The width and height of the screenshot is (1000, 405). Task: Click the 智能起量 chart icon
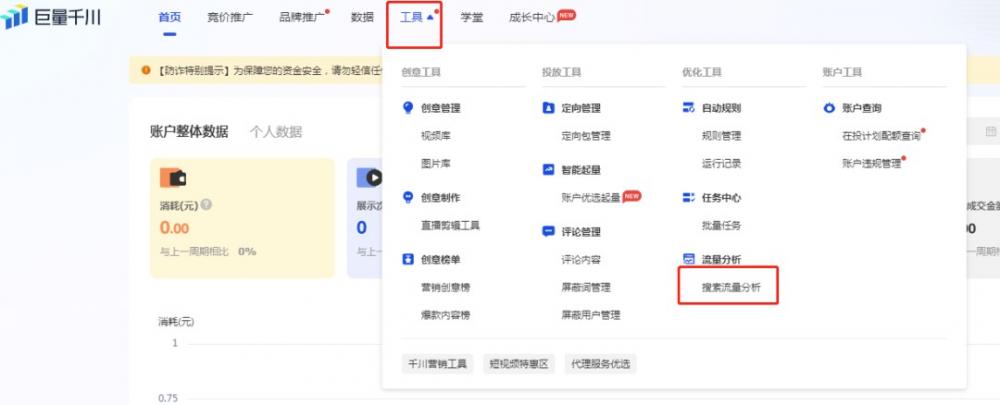pyautogui.click(x=548, y=170)
